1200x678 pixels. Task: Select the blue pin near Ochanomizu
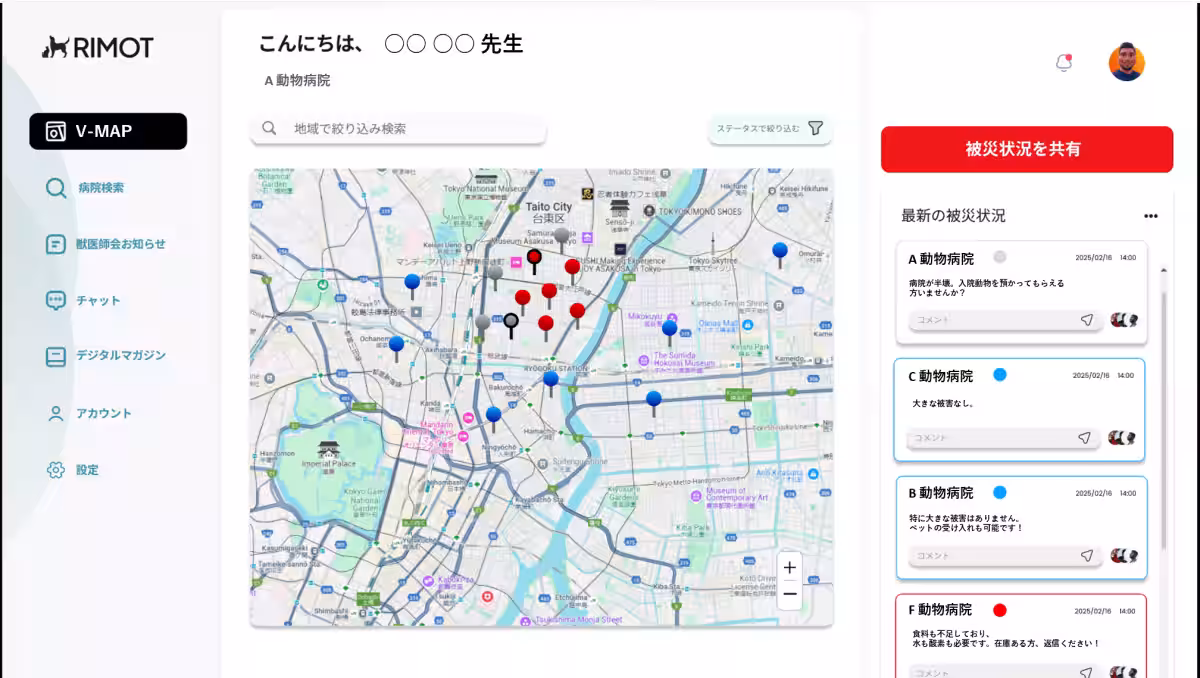(396, 348)
